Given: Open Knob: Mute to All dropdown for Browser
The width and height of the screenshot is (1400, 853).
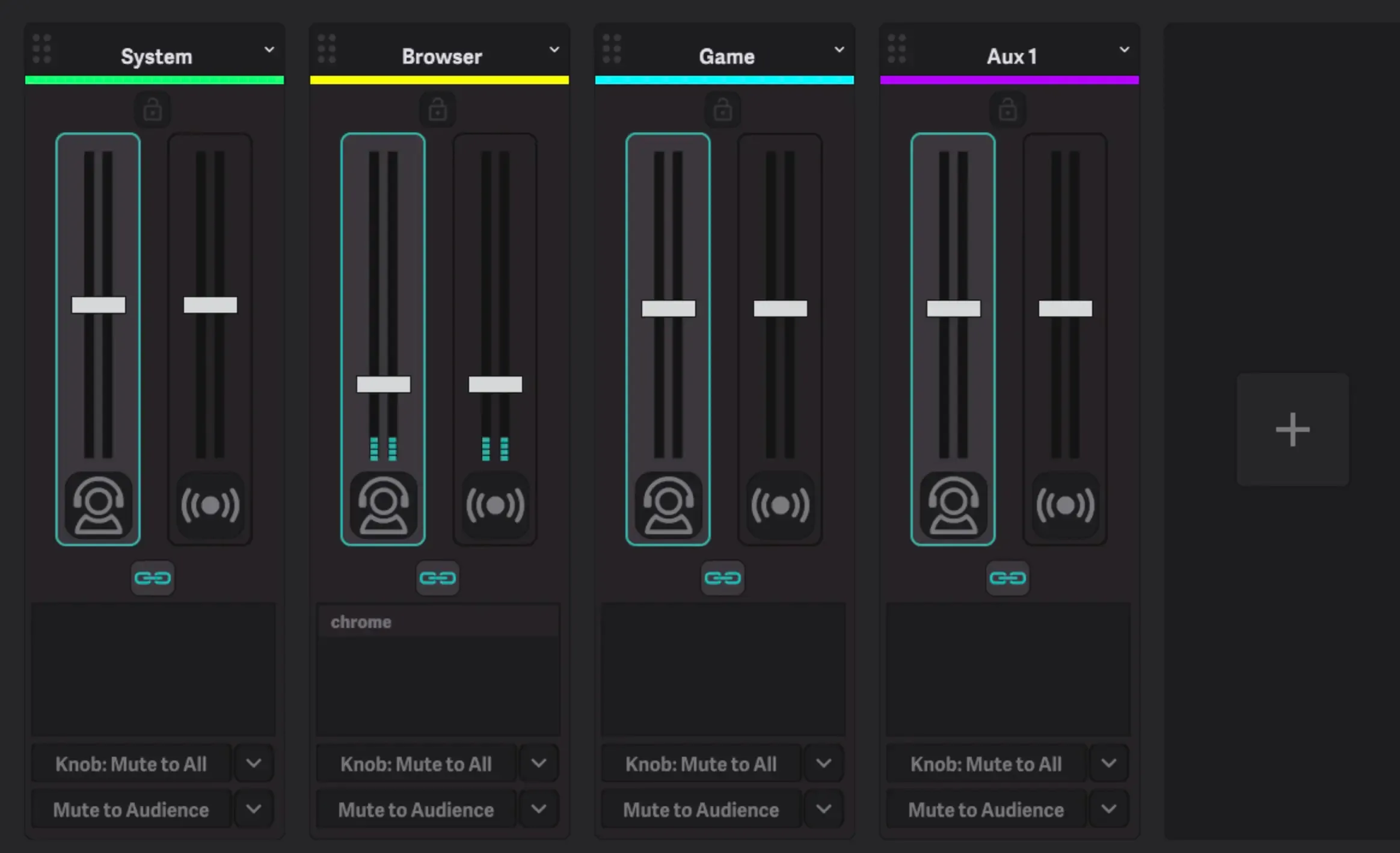Looking at the screenshot, I should pos(539,763).
